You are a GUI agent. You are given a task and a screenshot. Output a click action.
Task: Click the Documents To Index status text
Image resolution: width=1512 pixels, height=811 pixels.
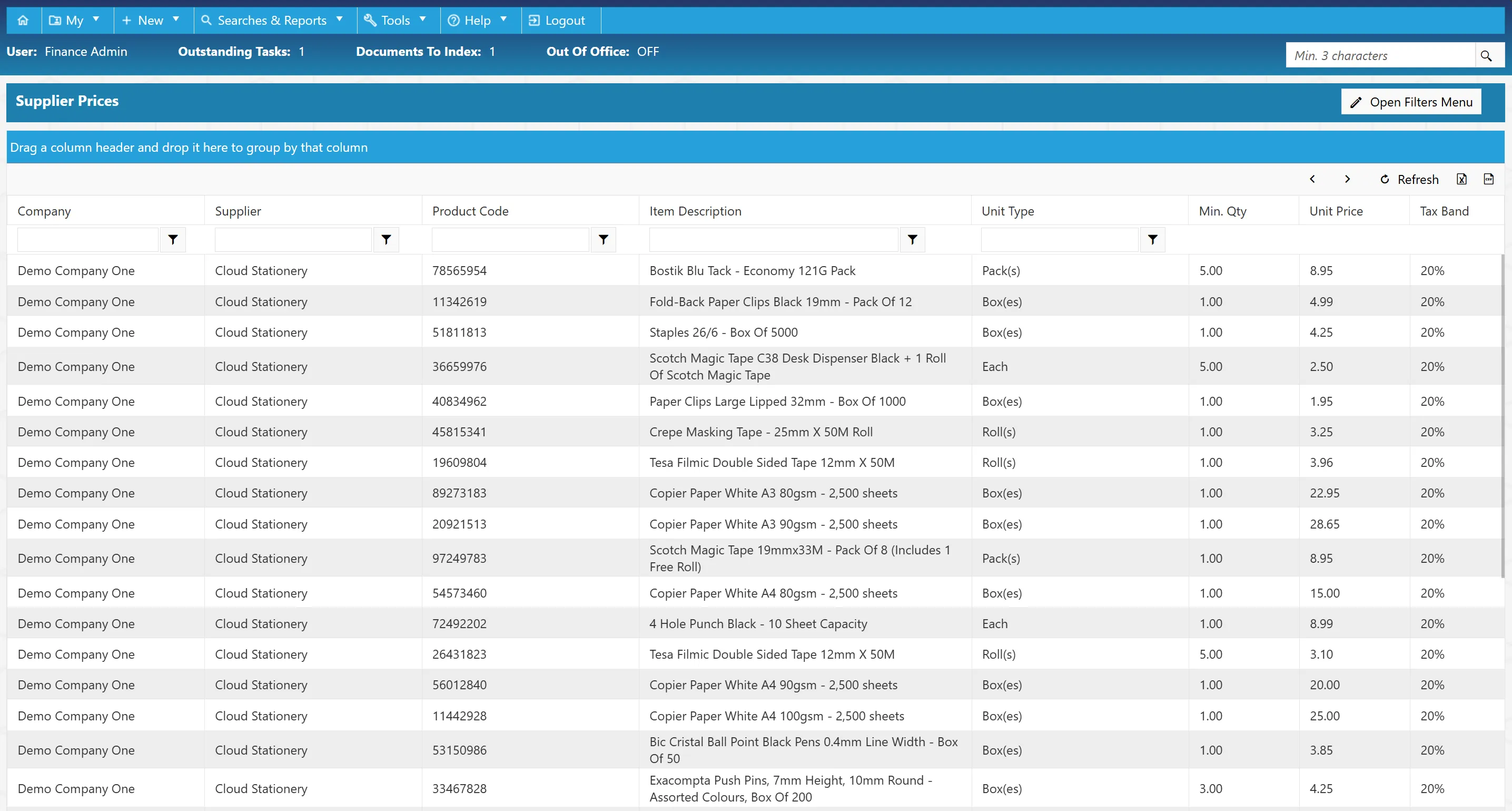pyautogui.click(x=425, y=52)
